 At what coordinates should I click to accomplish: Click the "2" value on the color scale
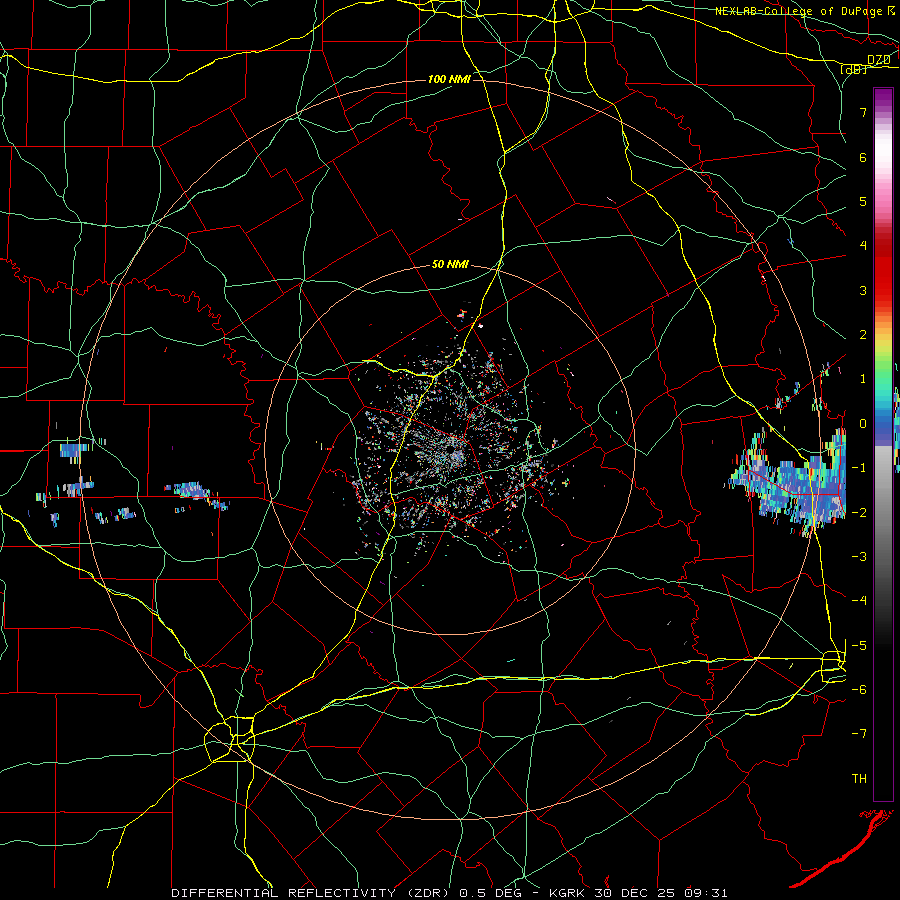tap(863, 335)
